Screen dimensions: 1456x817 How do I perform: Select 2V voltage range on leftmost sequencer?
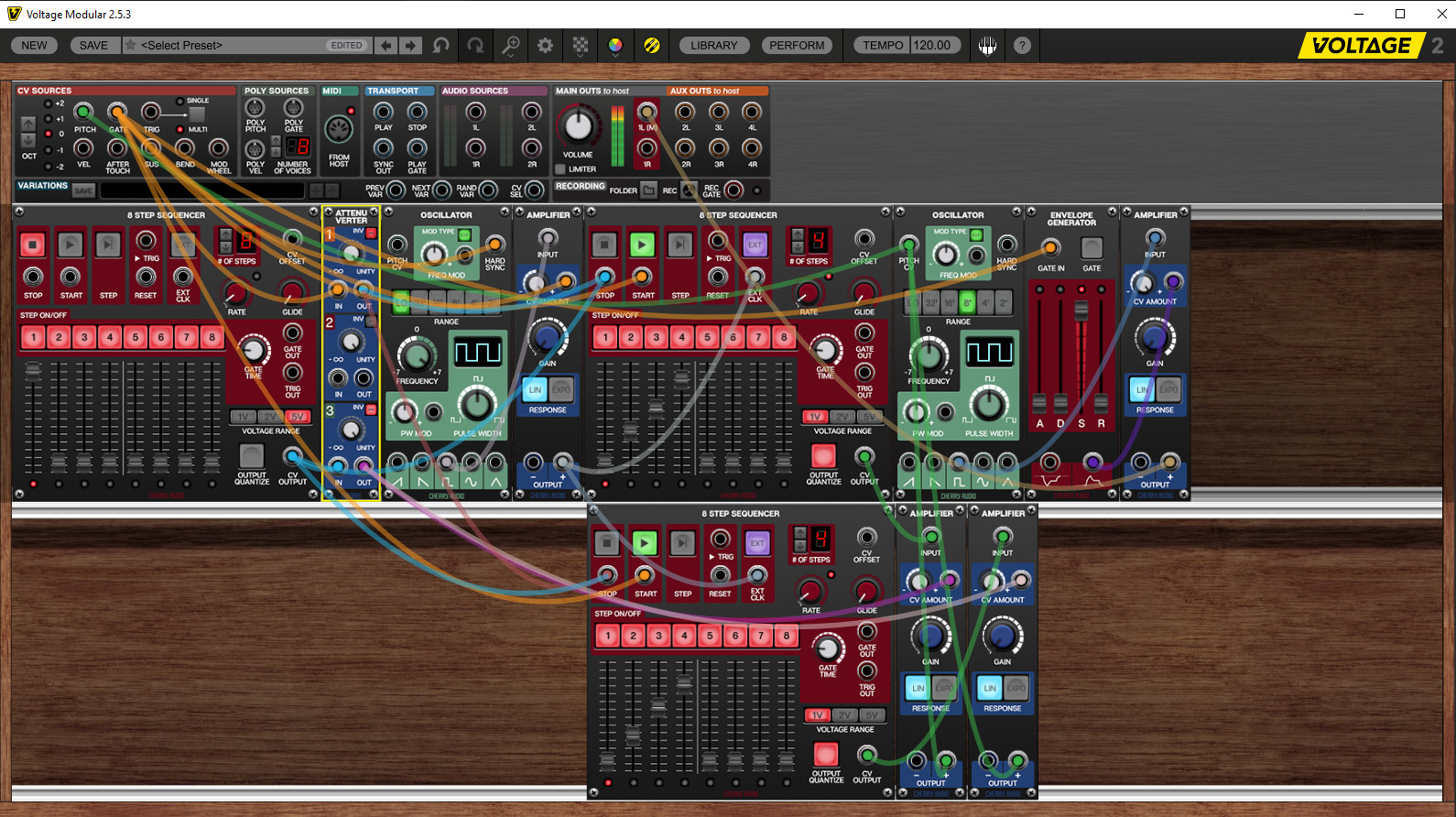coord(270,417)
